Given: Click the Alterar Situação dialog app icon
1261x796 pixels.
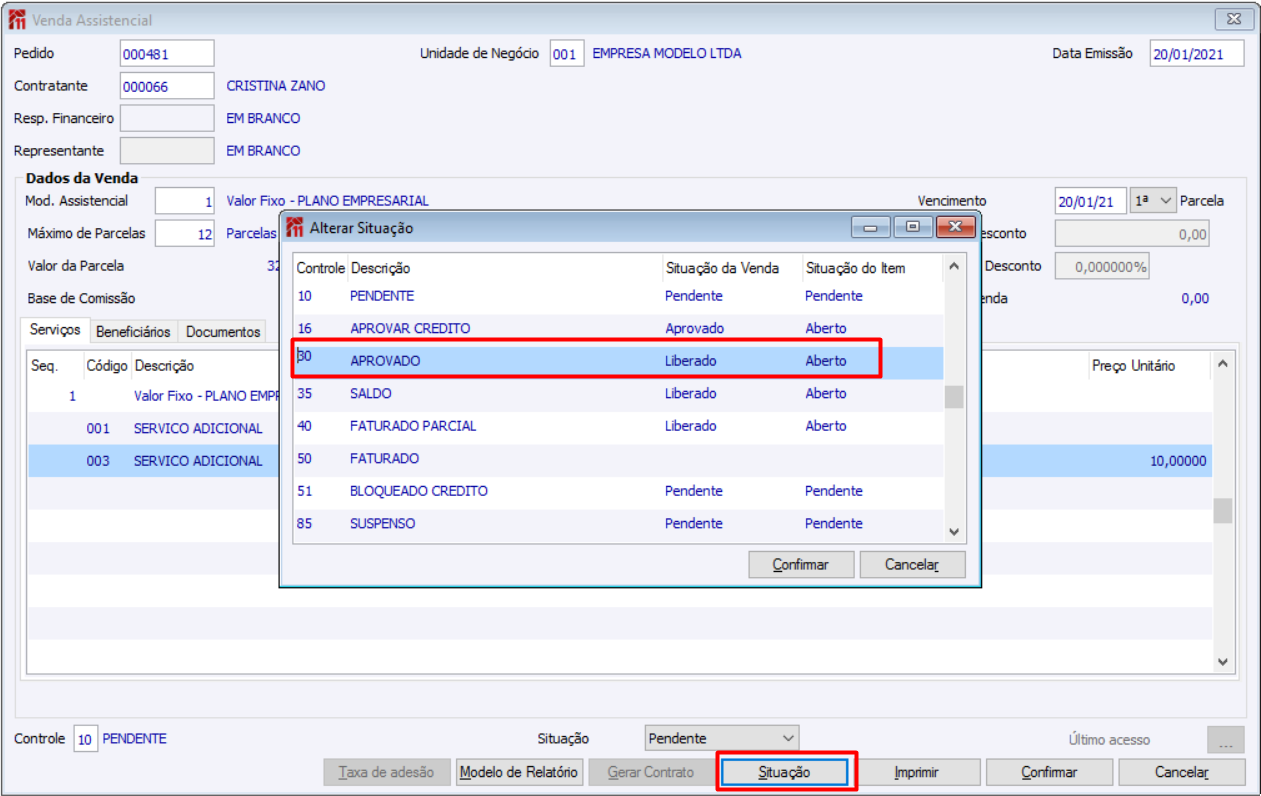Looking at the screenshot, I should pos(295,228).
